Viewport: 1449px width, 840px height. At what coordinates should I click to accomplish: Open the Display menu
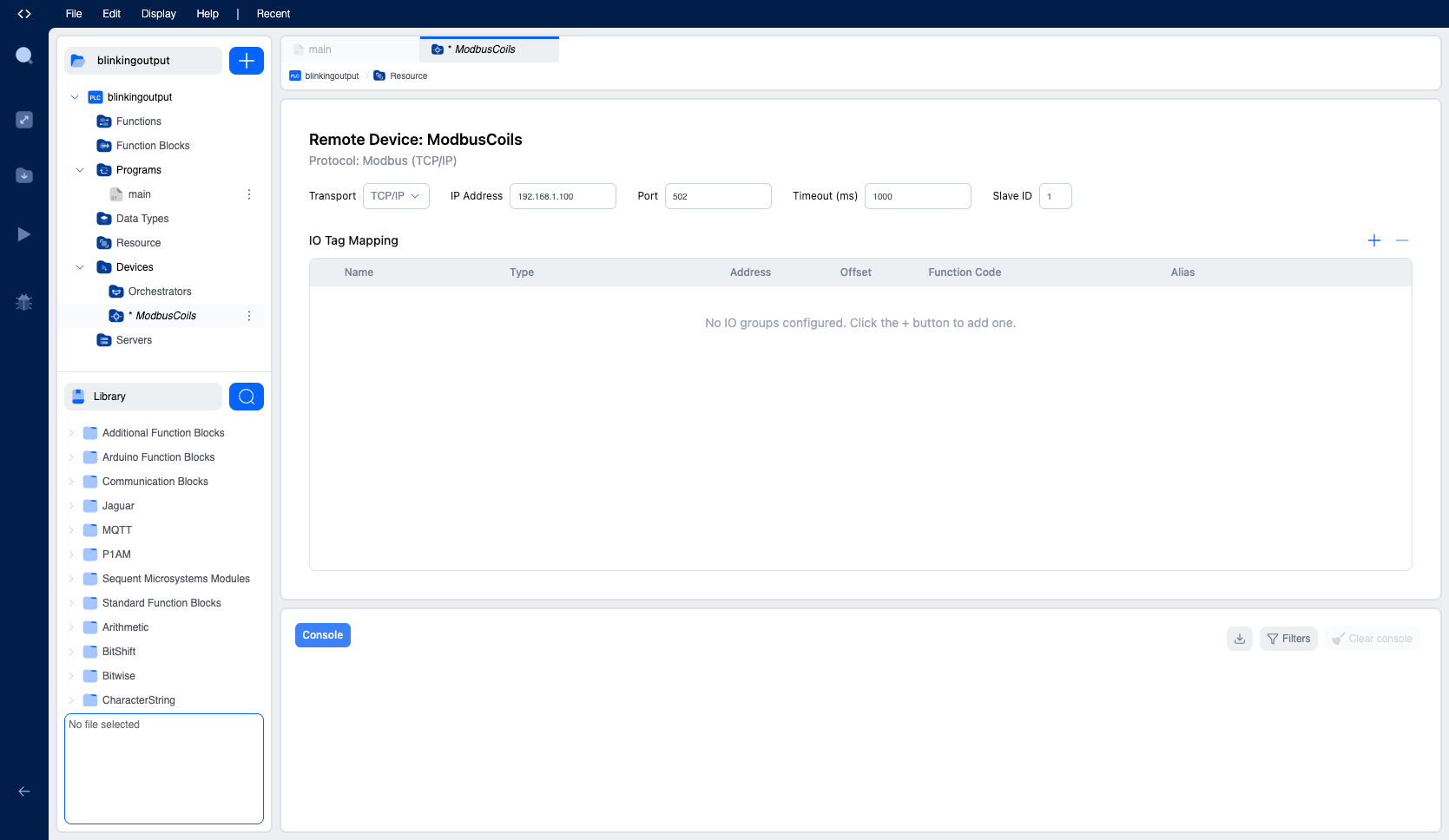(159, 14)
